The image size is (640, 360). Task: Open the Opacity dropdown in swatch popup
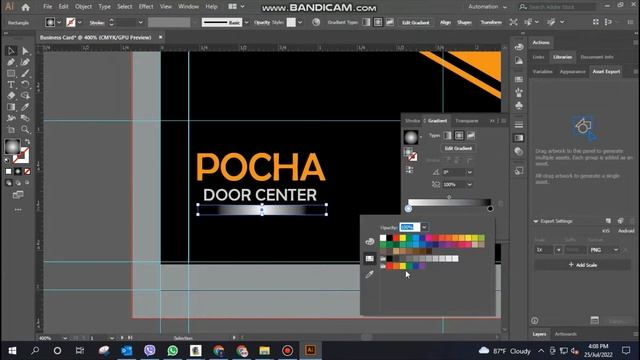424,227
